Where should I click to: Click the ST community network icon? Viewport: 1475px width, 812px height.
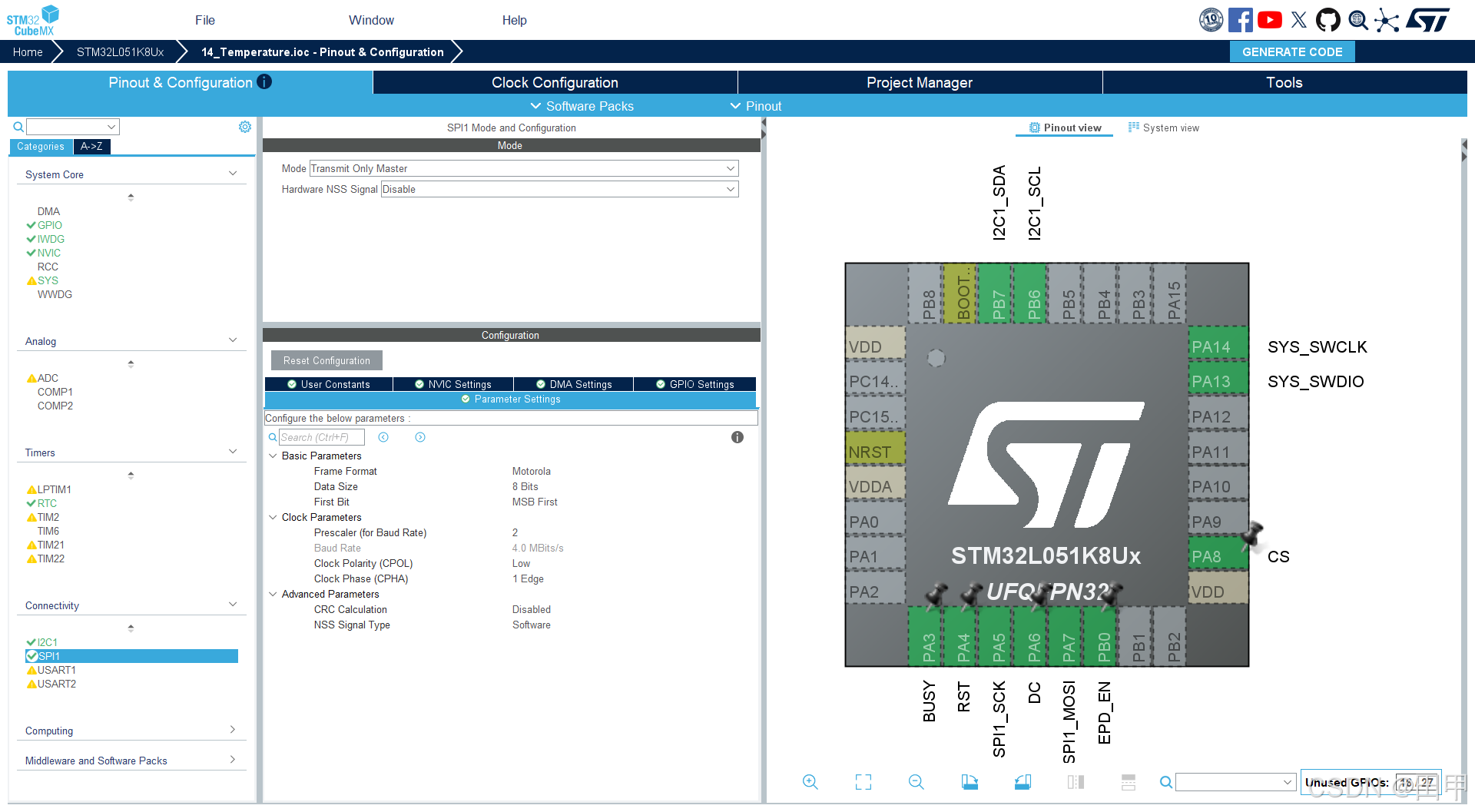[1387, 20]
